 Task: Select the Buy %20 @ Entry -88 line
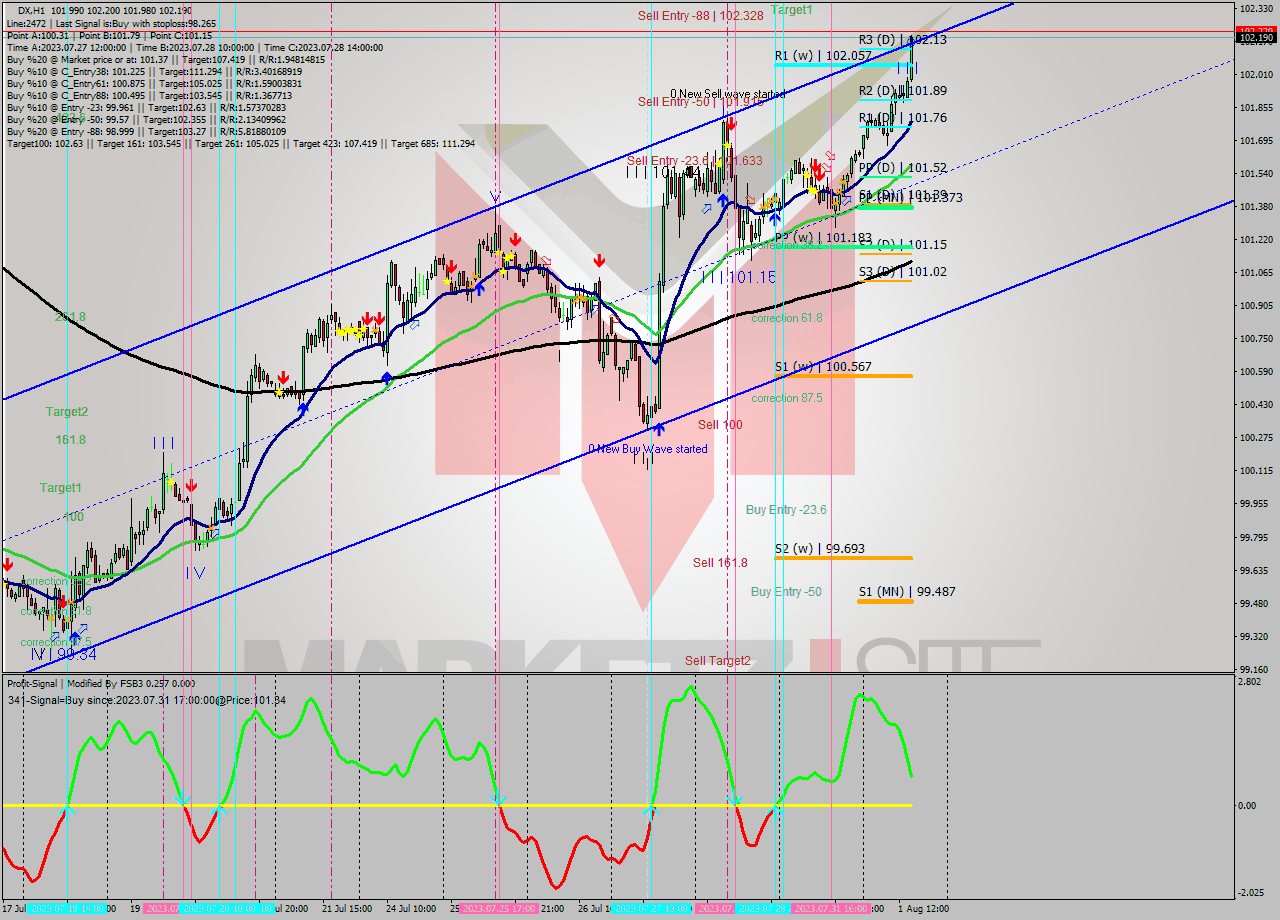coord(146,131)
